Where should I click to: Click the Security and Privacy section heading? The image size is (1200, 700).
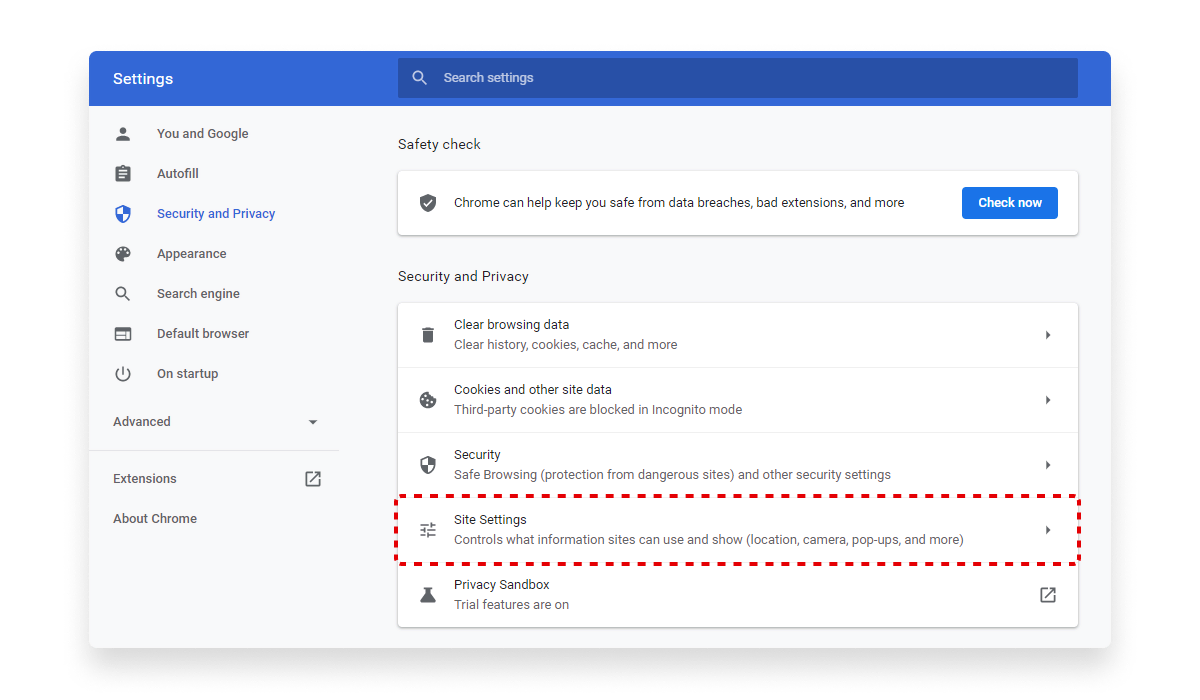(x=463, y=276)
